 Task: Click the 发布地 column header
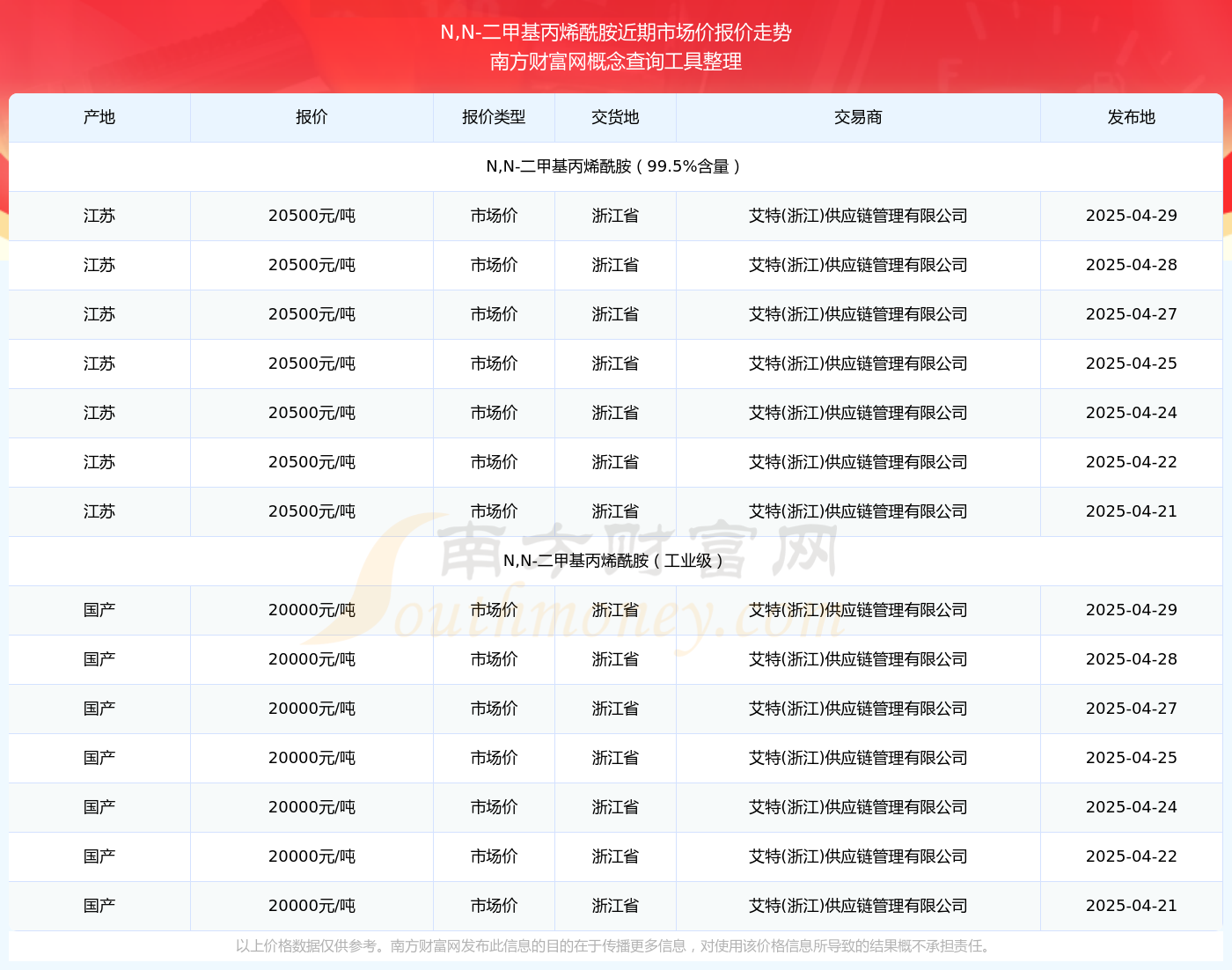tap(1132, 117)
